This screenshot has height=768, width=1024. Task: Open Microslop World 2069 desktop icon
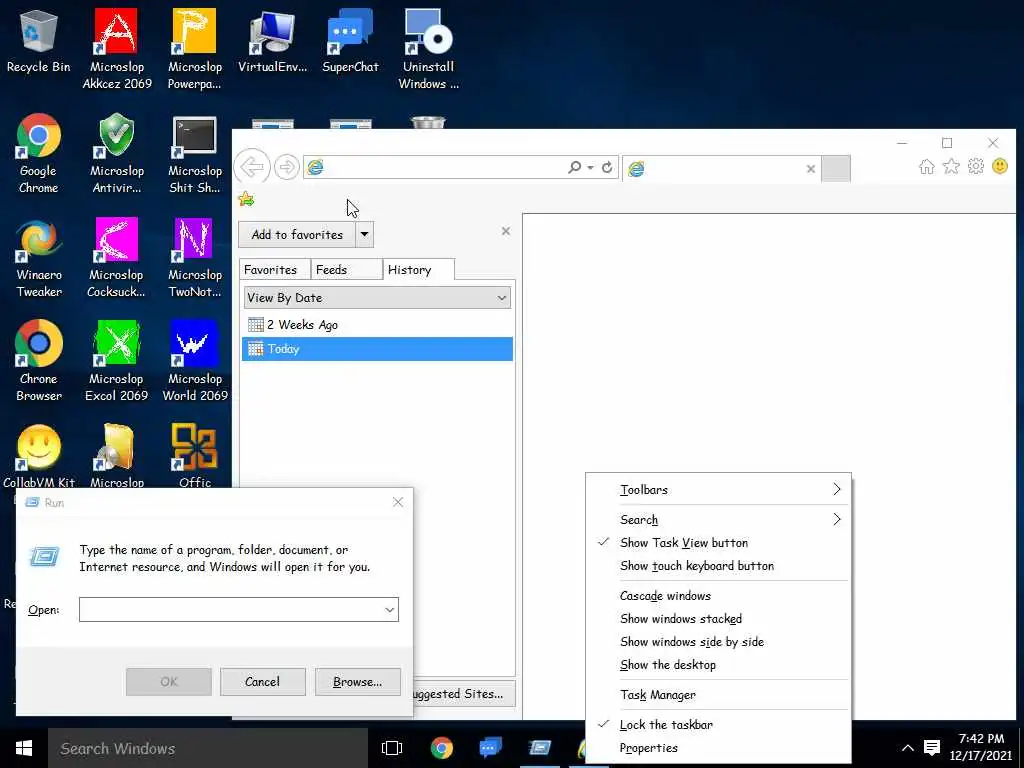point(195,361)
